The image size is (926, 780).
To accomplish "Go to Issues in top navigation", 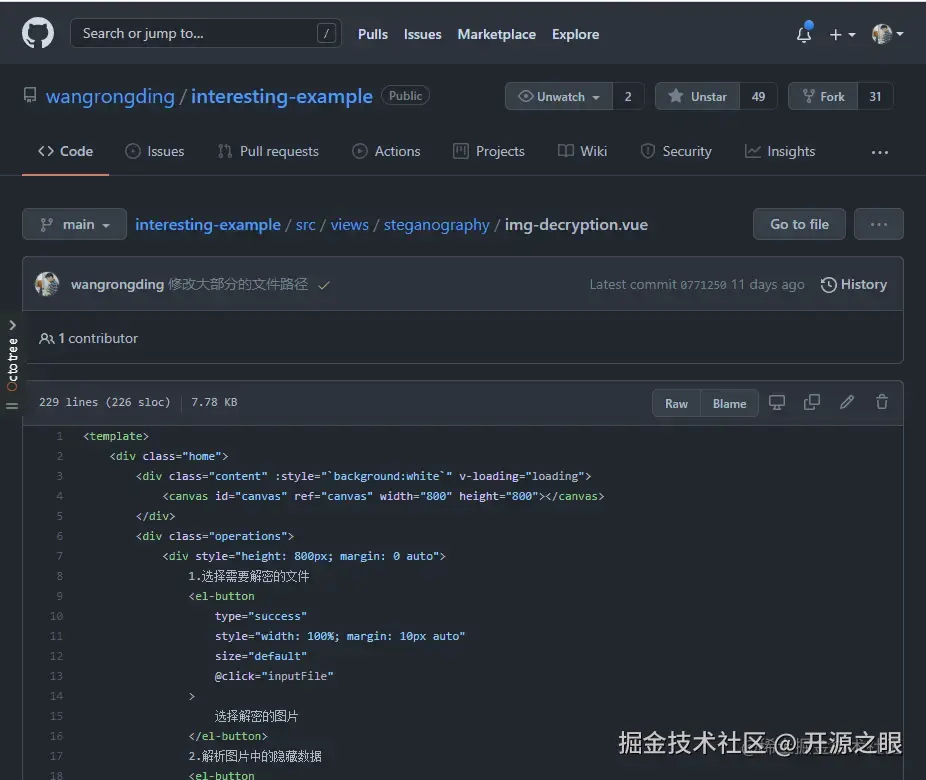I will 422,34.
